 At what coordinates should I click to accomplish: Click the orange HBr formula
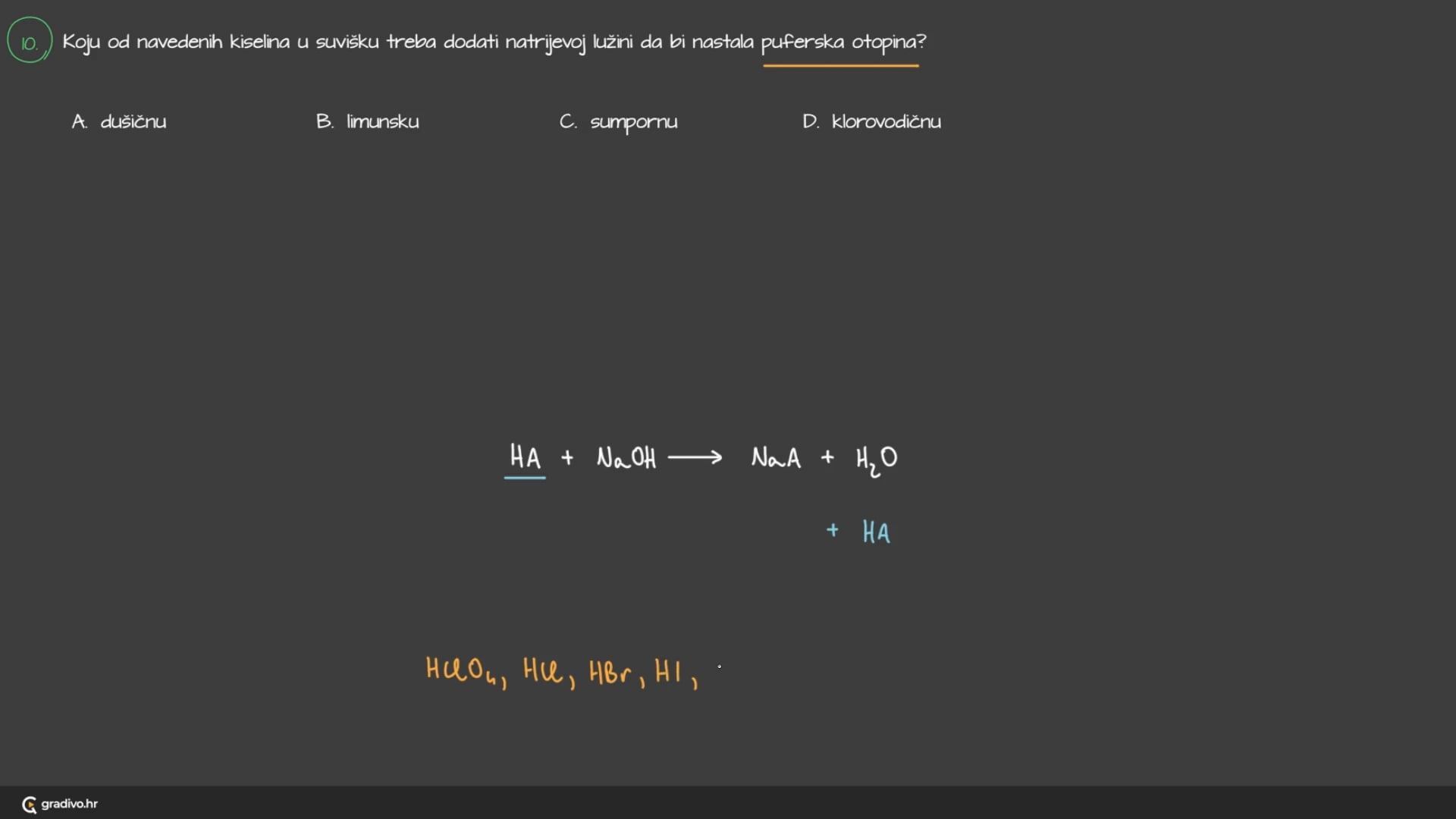tap(610, 672)
